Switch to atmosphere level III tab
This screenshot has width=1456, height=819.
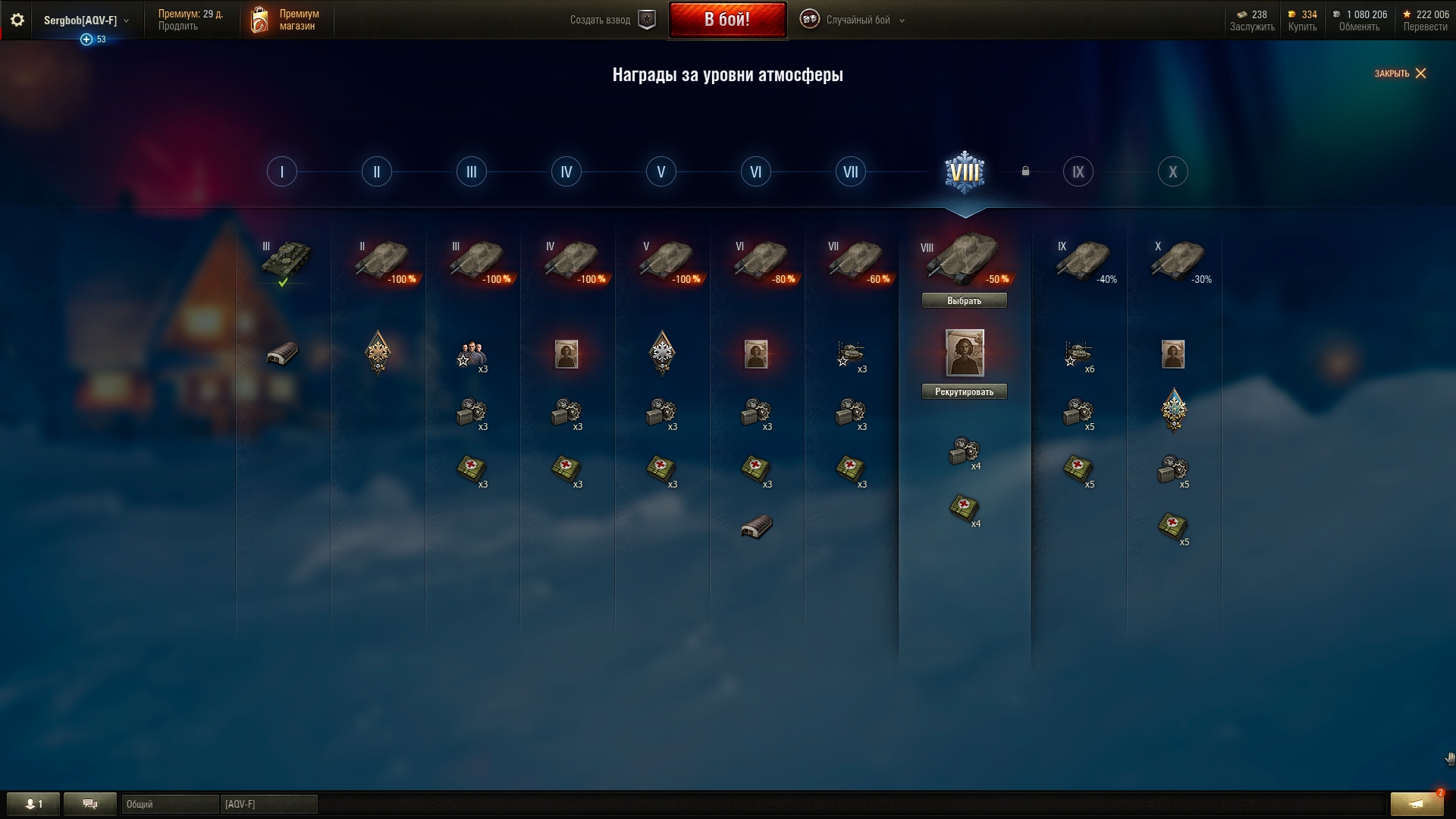(472, 172)
